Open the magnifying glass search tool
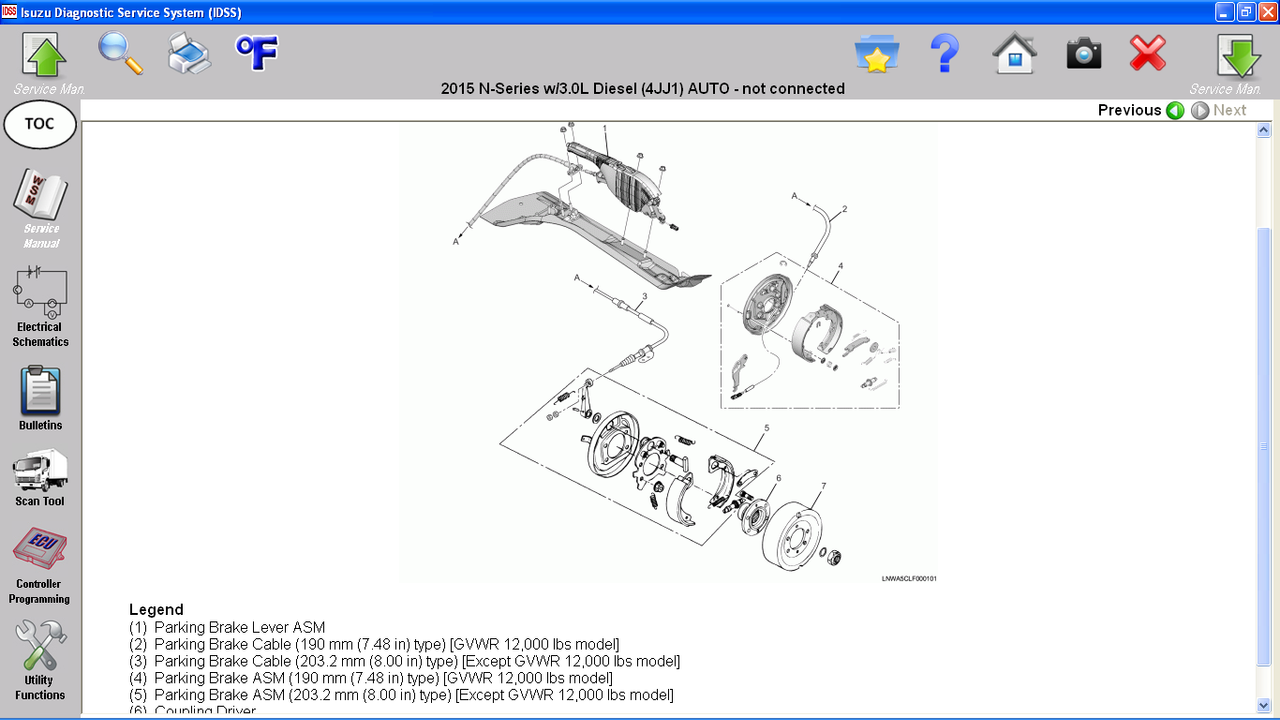The width and height of the screenshot is (1280, 720). (x=120, y=52)
